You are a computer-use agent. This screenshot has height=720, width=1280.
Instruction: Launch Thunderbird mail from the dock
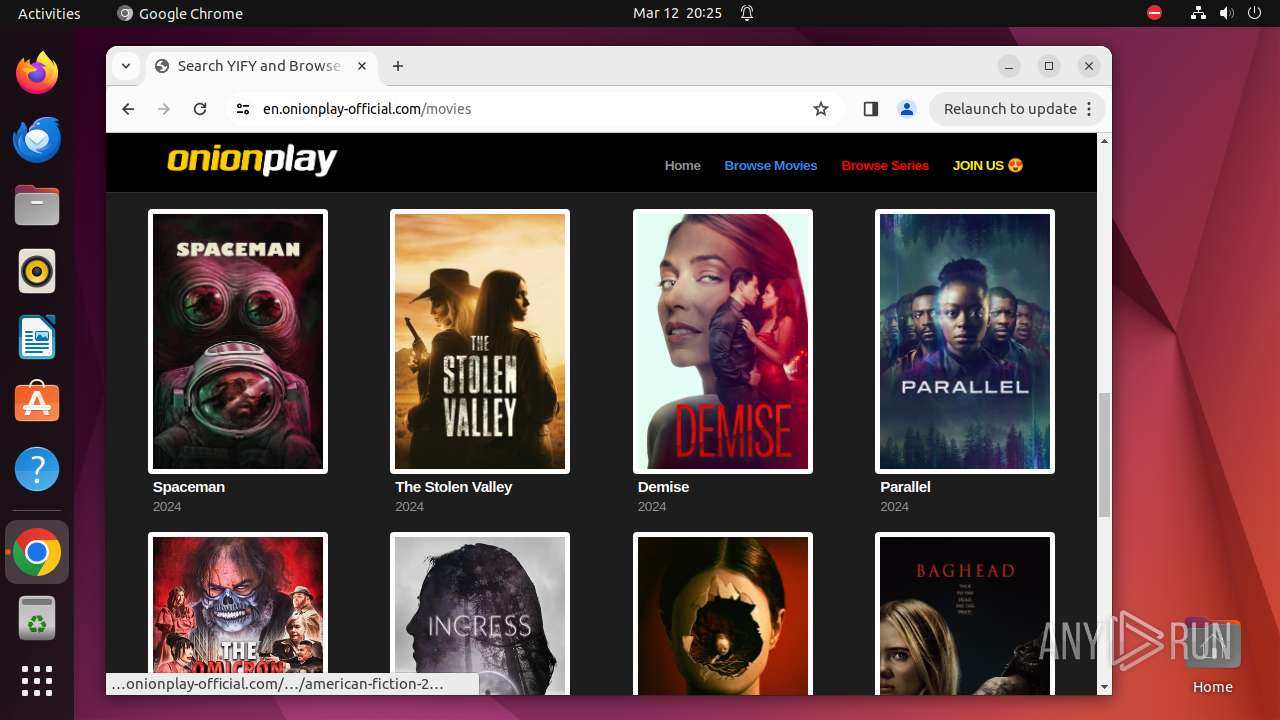[x=37, y=139]
